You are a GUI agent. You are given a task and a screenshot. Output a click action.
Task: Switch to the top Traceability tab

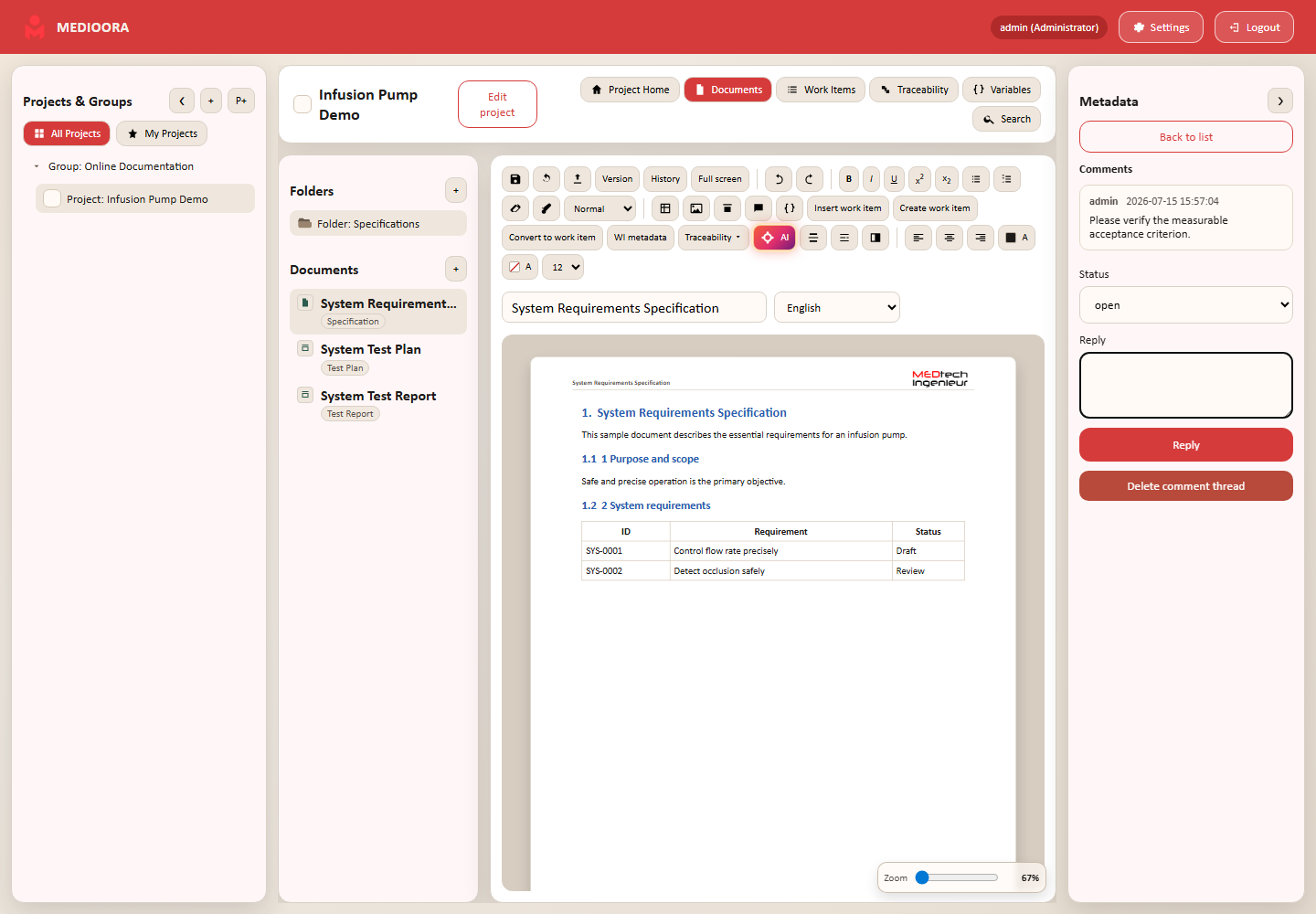(914, 90)
